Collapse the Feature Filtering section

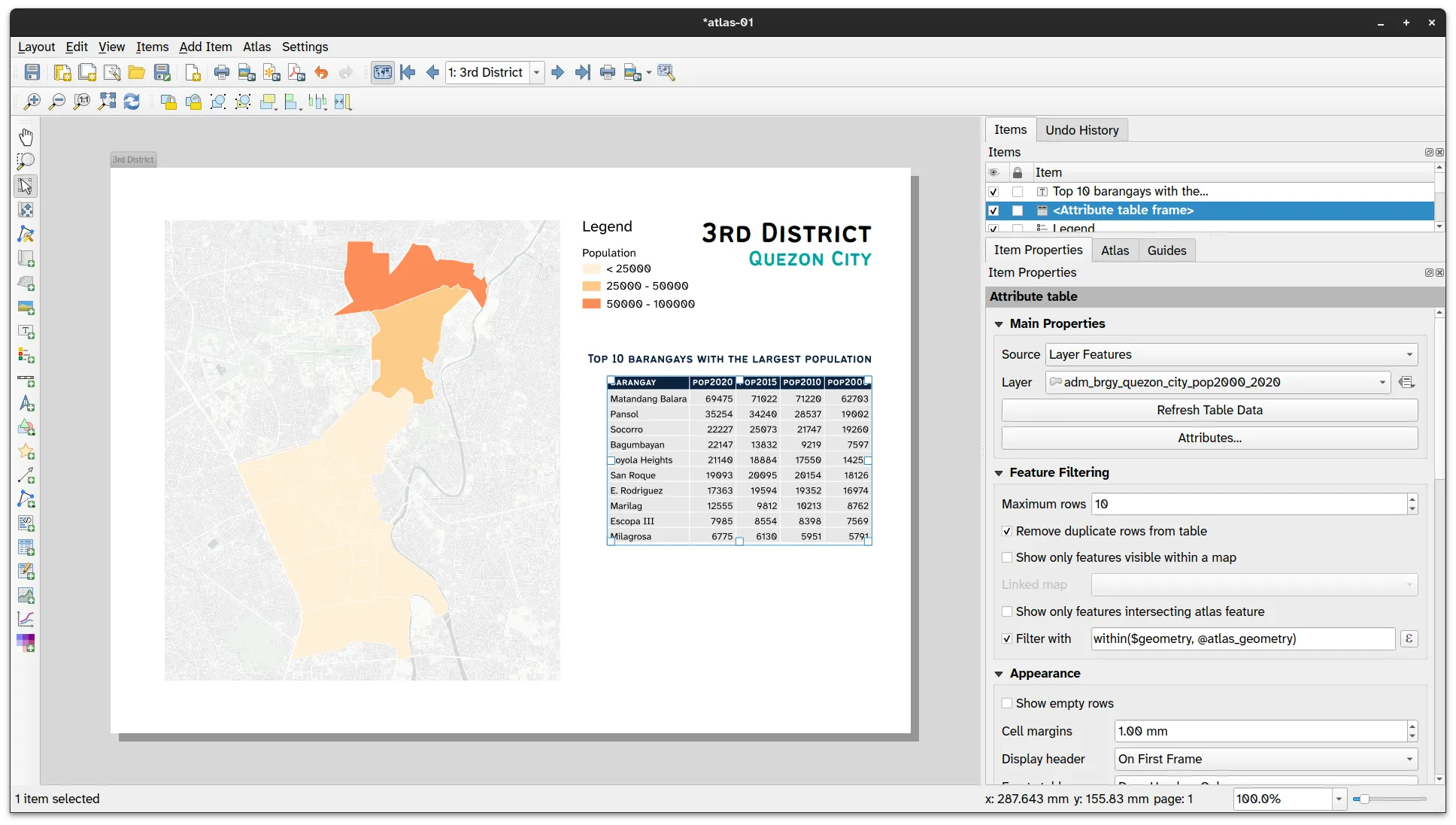tap(999, 473)
